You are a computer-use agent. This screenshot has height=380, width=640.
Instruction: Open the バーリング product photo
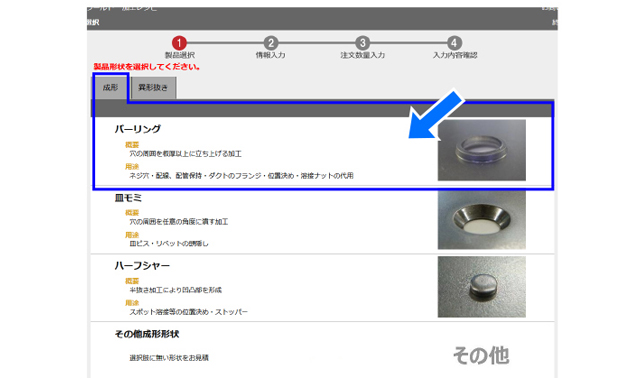(482, 150)
